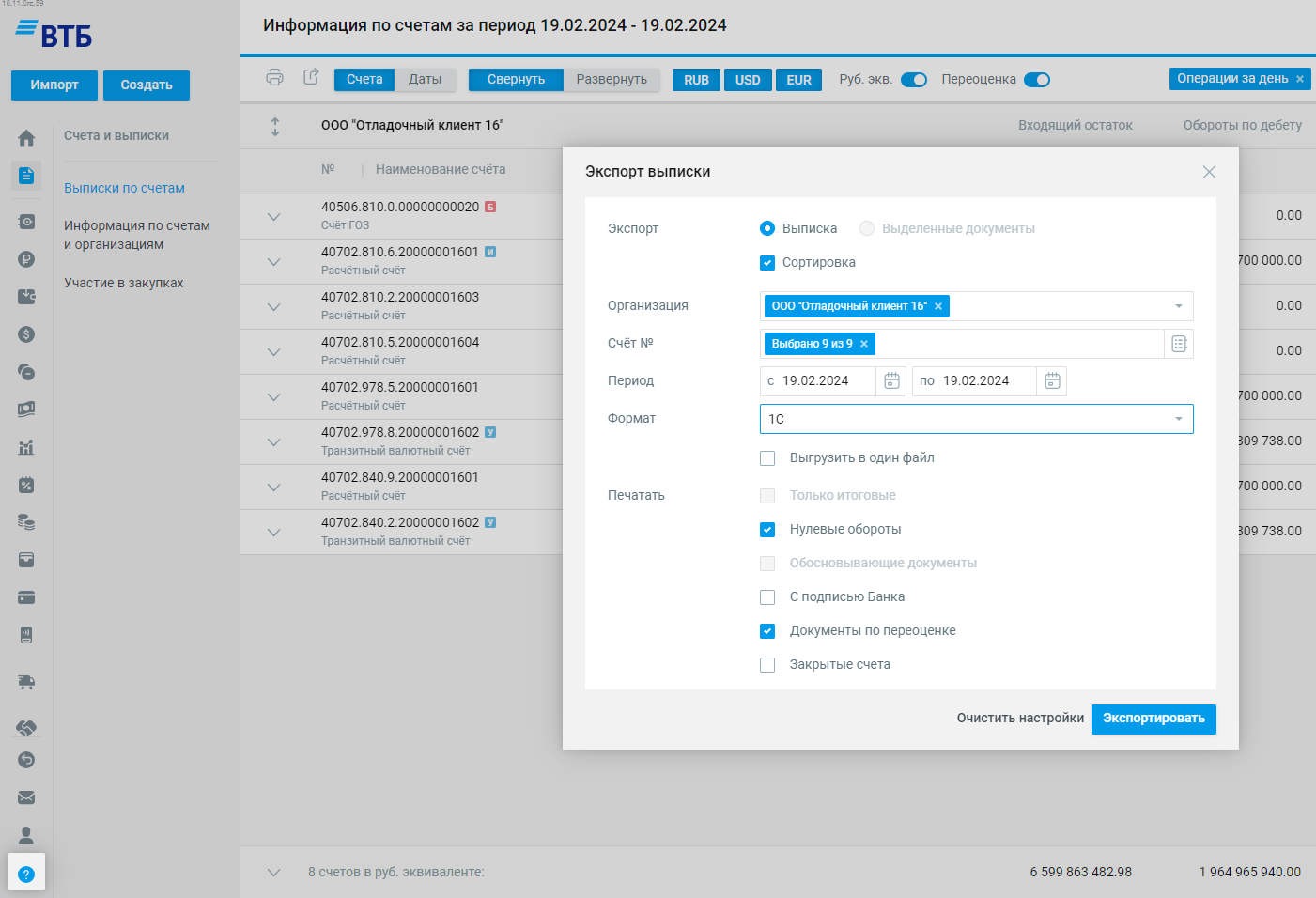
Task: Click the printer icon in the toolbar
Action: pyautogui.click(x=274, y=78)
